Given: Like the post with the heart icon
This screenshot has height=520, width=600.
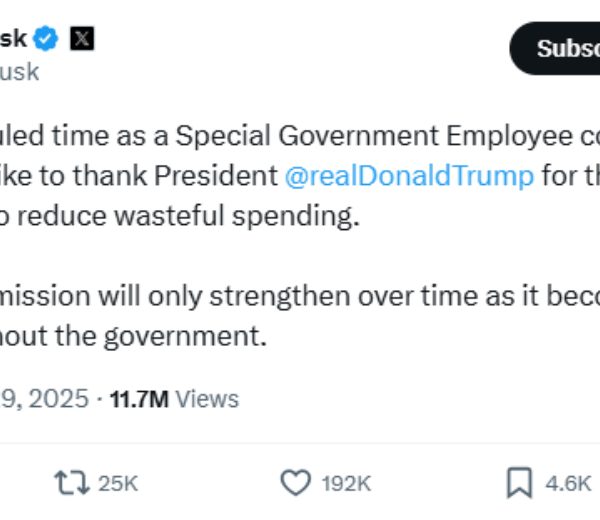Looking at the screenshot, I should (x=295, y=483).
